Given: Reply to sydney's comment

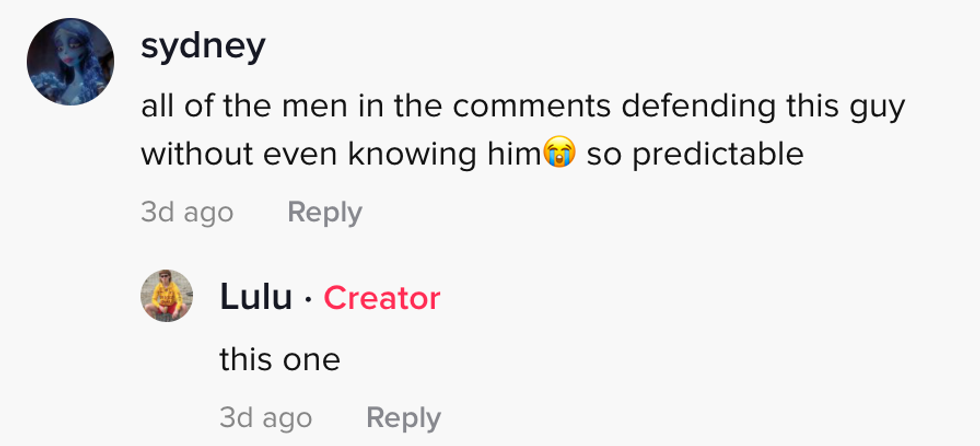Looking at the screenshot, I should pyautogui.click(x=324, y=212).
